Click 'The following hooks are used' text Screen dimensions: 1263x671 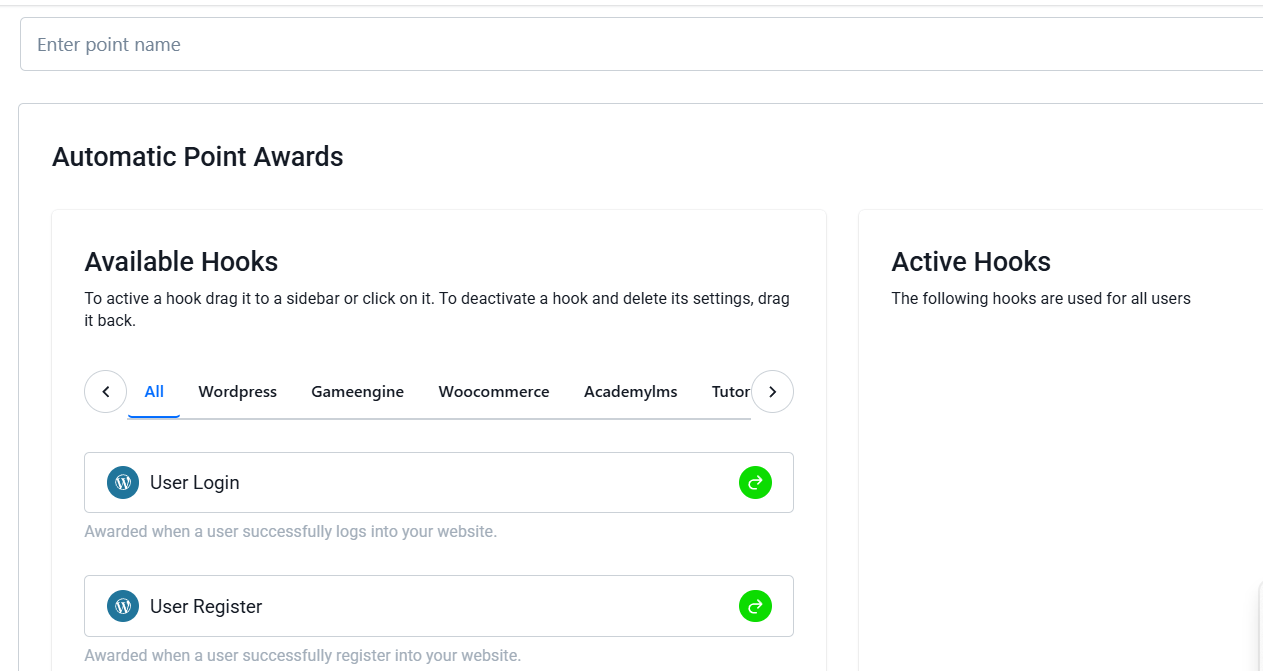(x=1041, y=299)
